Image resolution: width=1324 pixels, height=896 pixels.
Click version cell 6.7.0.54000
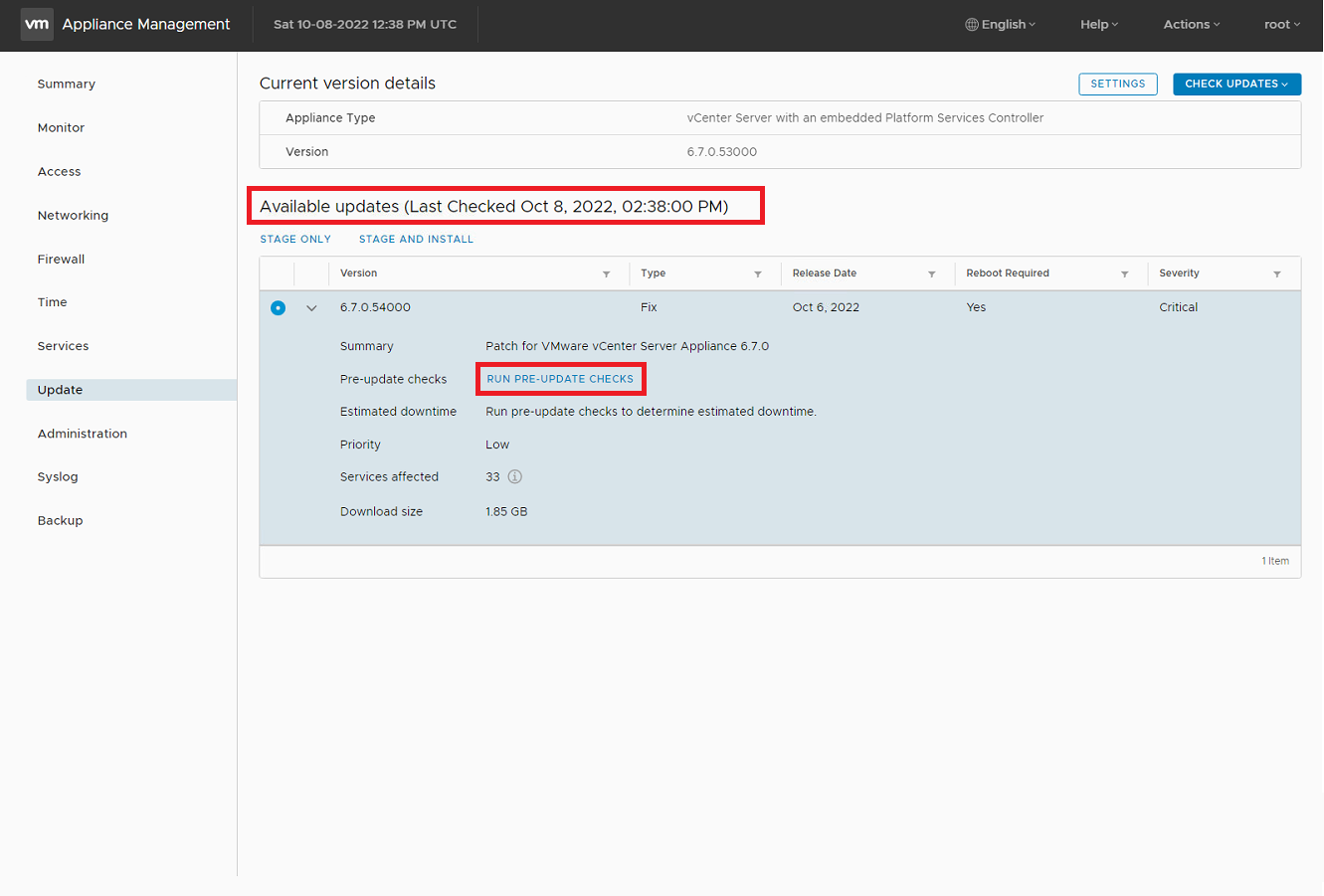(375, 307)
